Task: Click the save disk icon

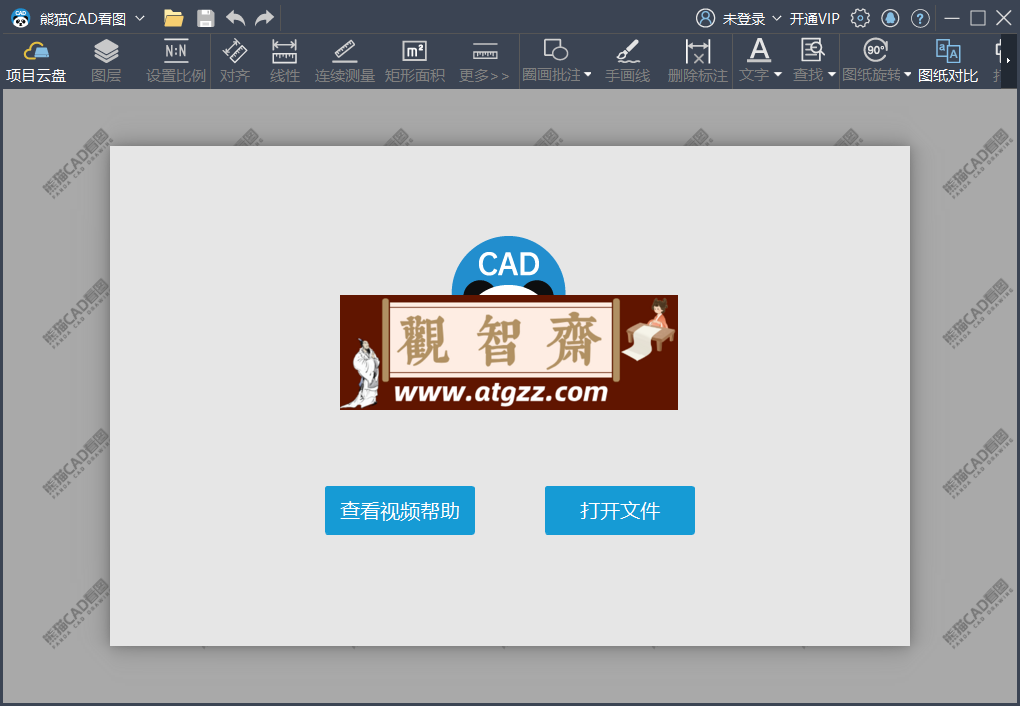Action: (x=206, y=18)
